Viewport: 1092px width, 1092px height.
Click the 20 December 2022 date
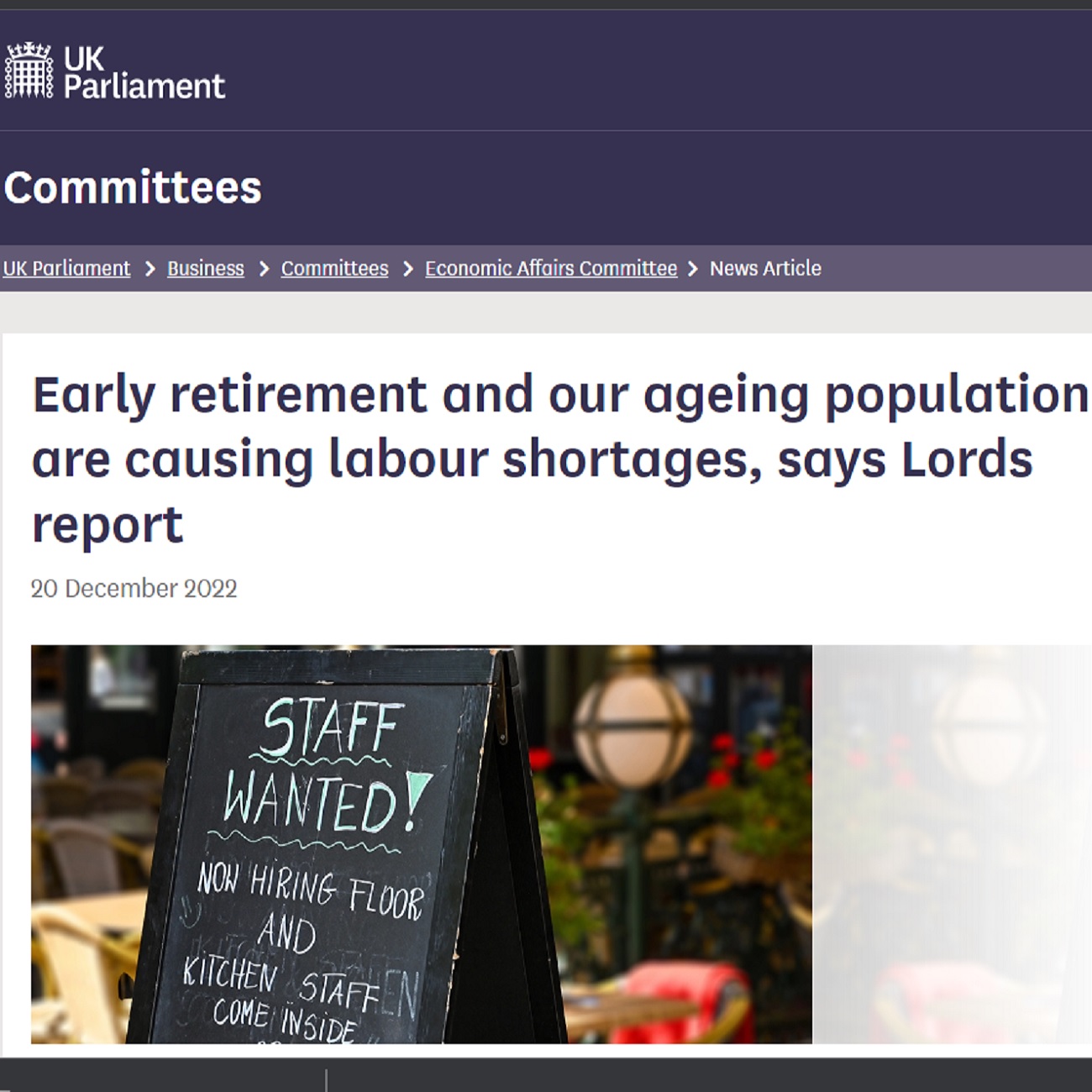coord(134,589)
